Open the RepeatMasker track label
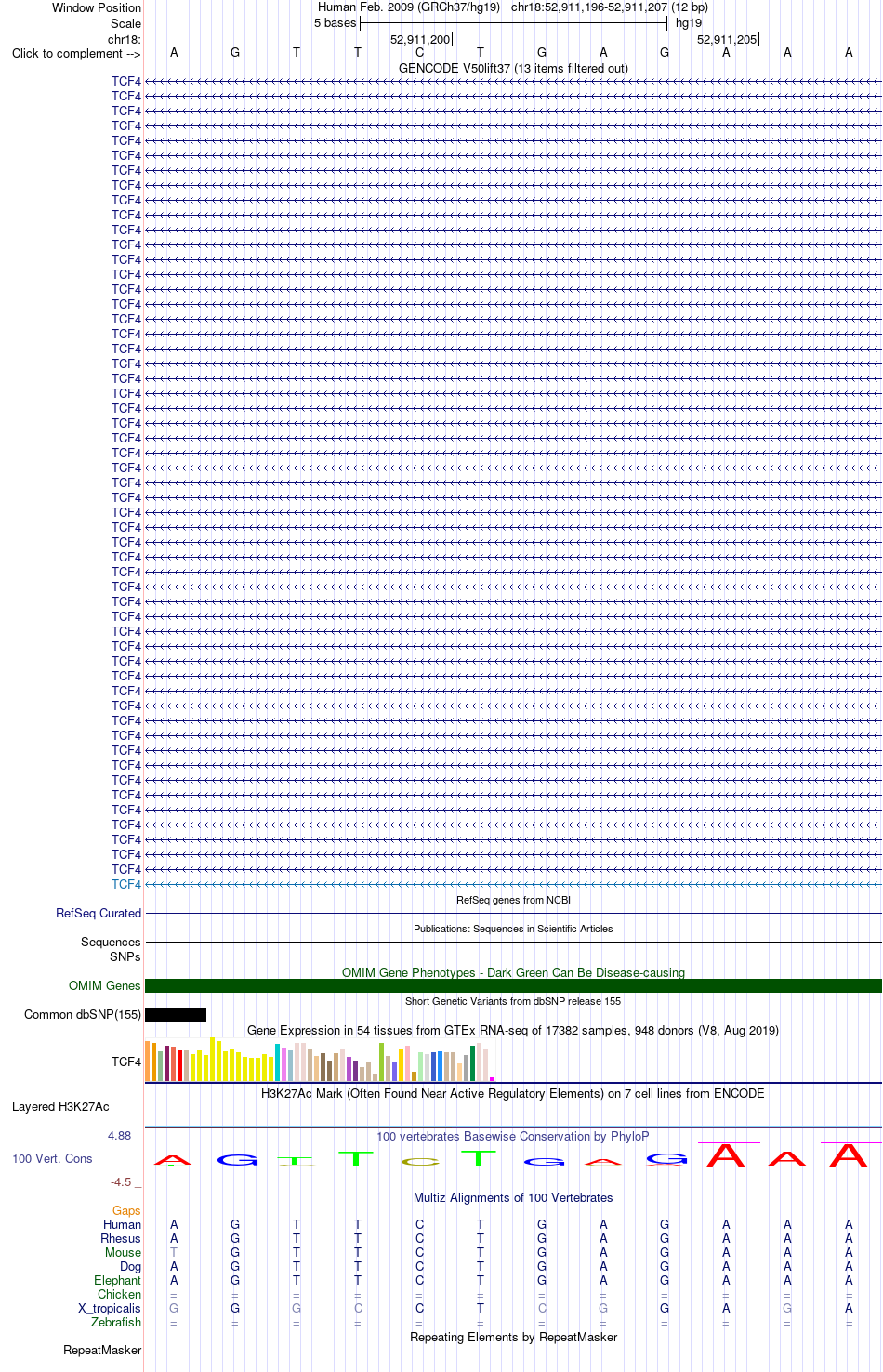The width and height of the screenshot is (883, 1372). coord(102,1350)
